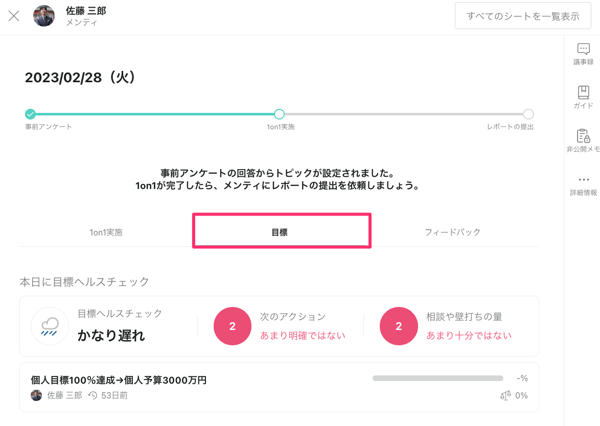This screenshot has height=426, width=600.
Task: Open goal 個人目標100%達成→個人予算3000万円
Action: pyautogui.click(x=119, y=380)
